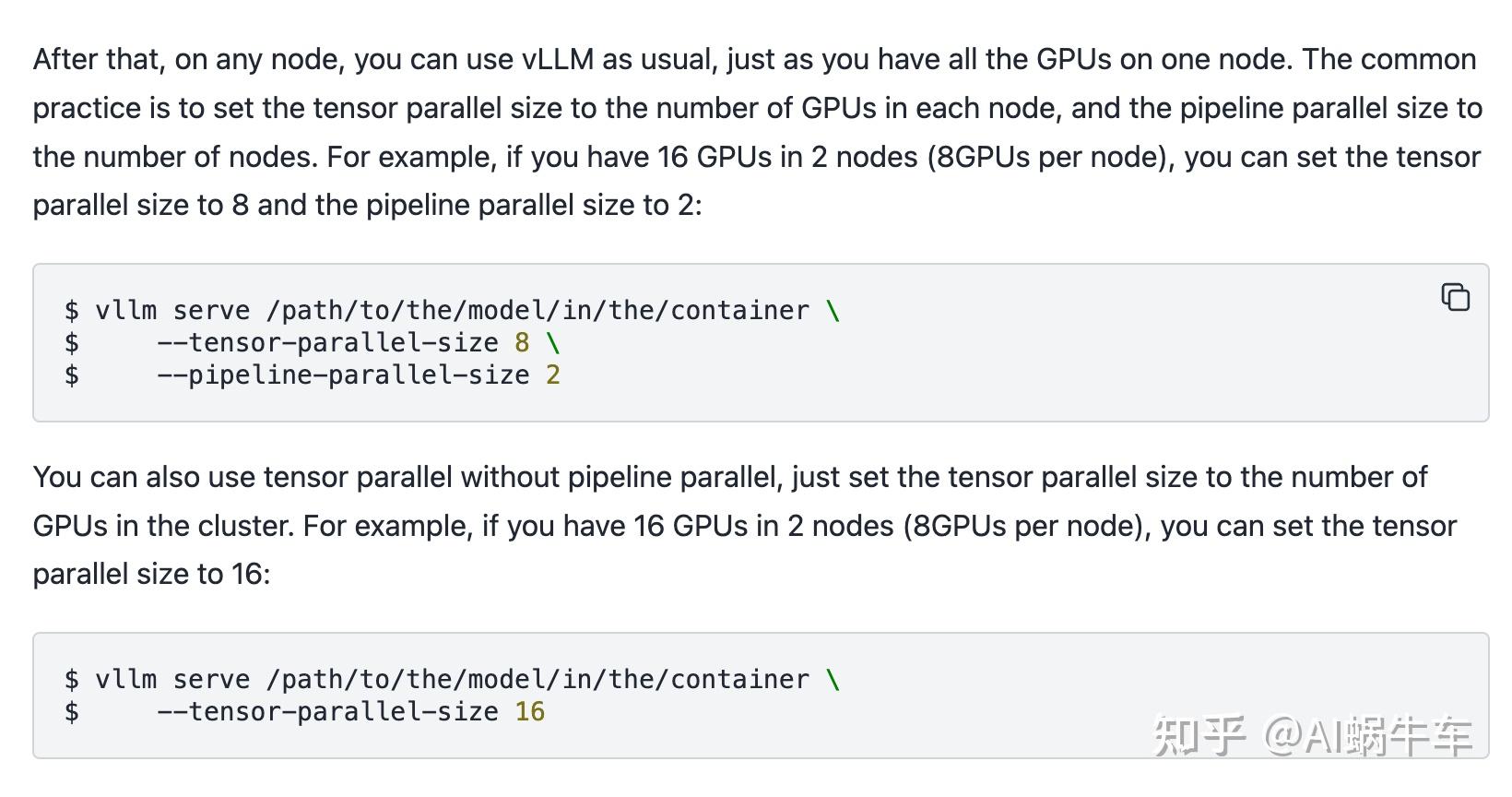Click the text "parallel size to 16:"
The image size is (1512, 797).
(x=151, y=574)
